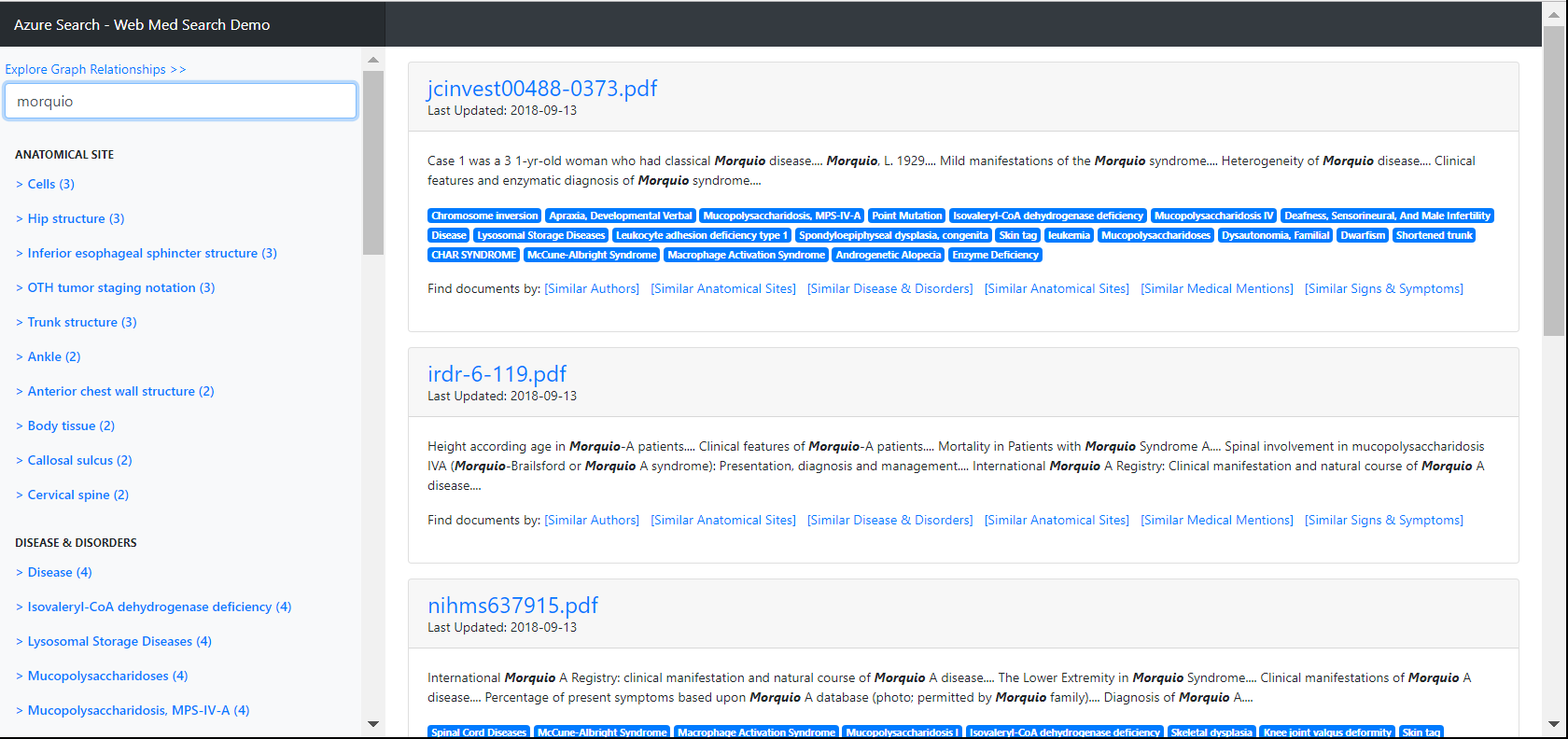The width and height of the screenshot is (1568, 739).
Task: Click Skeletal dysplasia tag
Action: click(1211, 732)
